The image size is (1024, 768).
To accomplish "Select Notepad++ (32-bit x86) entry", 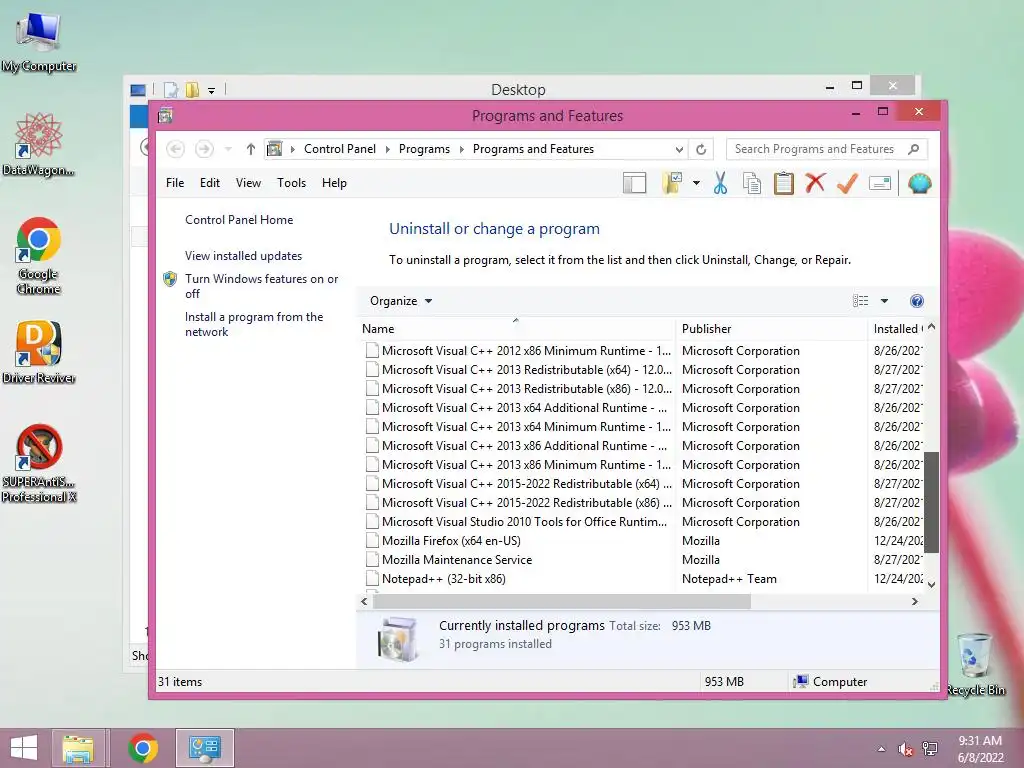I will (x=444, y=579).
